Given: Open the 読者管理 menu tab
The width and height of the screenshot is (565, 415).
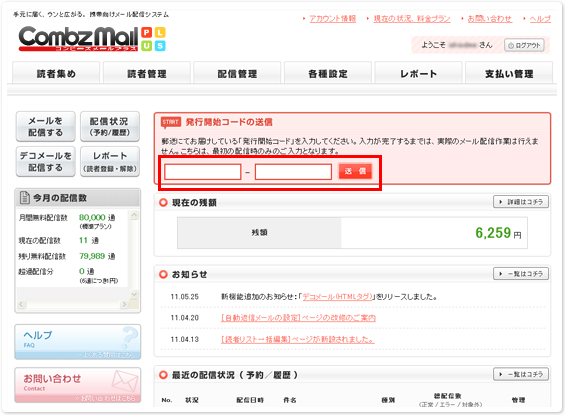Looking at the screenshot, I should point(147,73).
